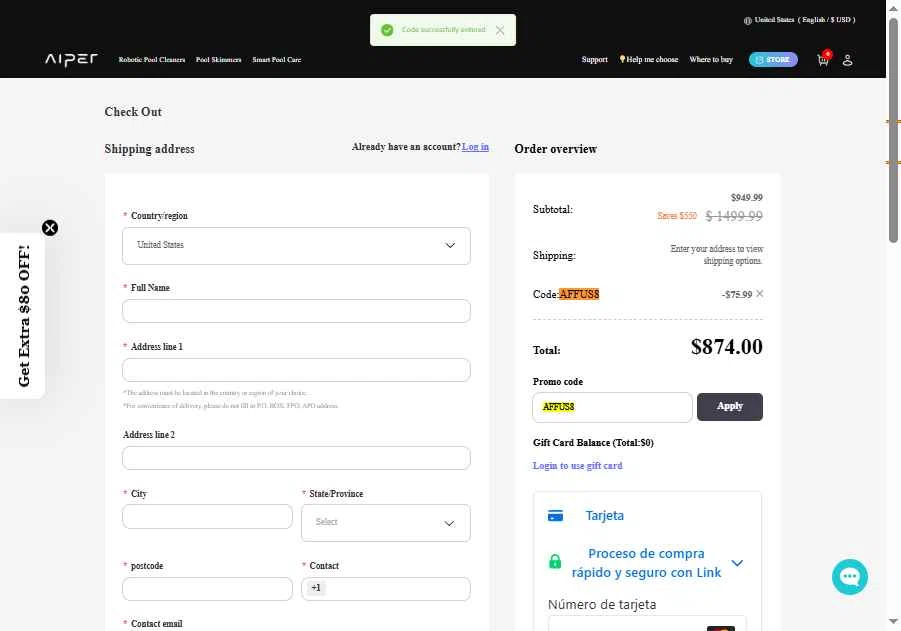
Task: Apply the promo code
Action: point(730,407)
